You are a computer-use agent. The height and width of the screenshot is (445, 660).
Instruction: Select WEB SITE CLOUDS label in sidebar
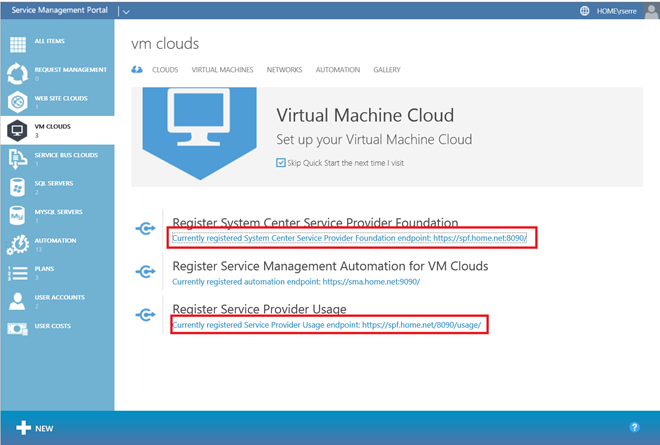pyautogui.click(x=61, y=98)
